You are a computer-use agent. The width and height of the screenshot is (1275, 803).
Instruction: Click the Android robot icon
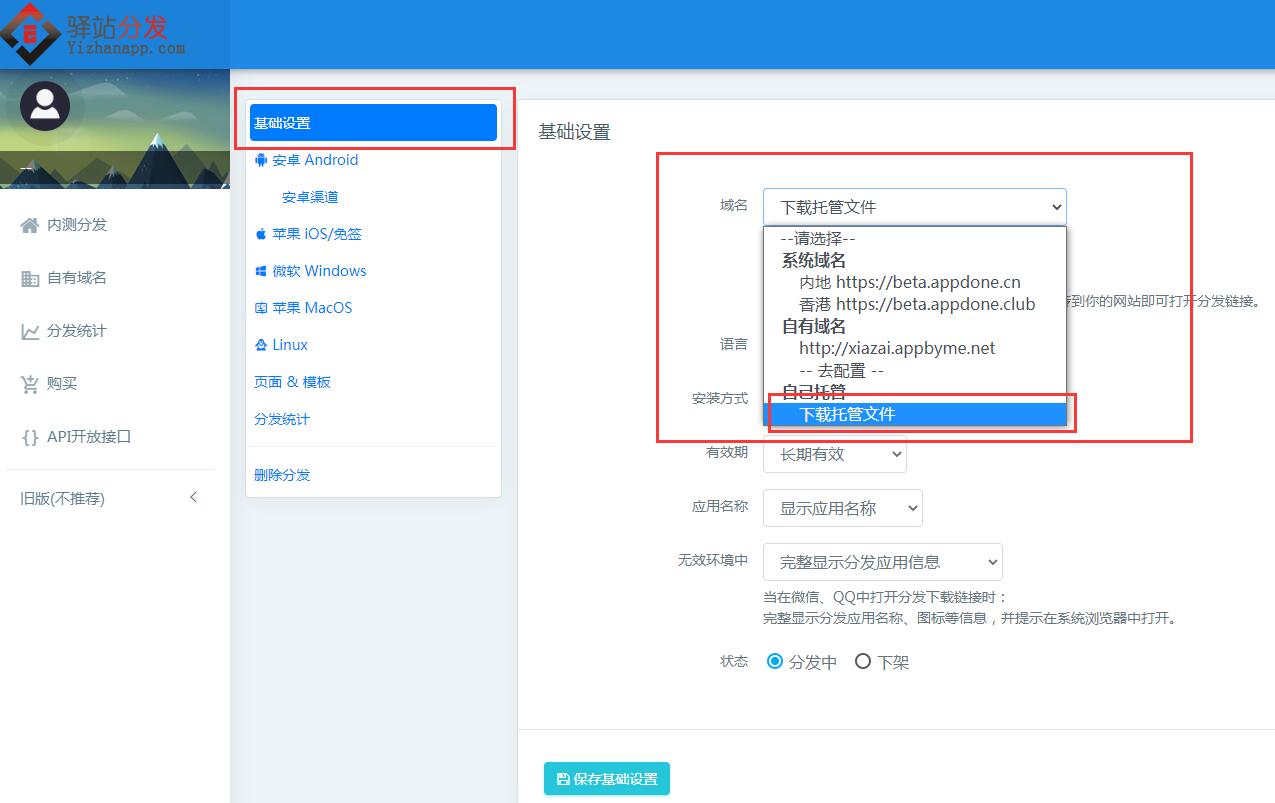(x=261, y=160)
